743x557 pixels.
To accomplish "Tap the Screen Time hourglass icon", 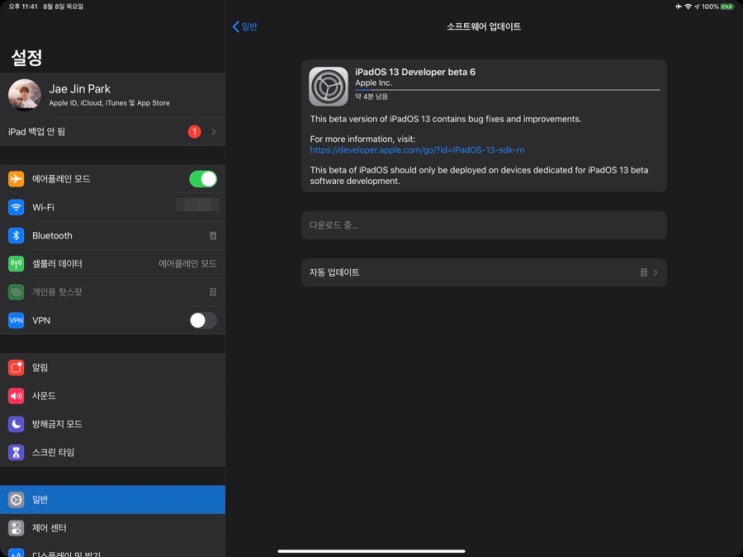I will point(16,452).
